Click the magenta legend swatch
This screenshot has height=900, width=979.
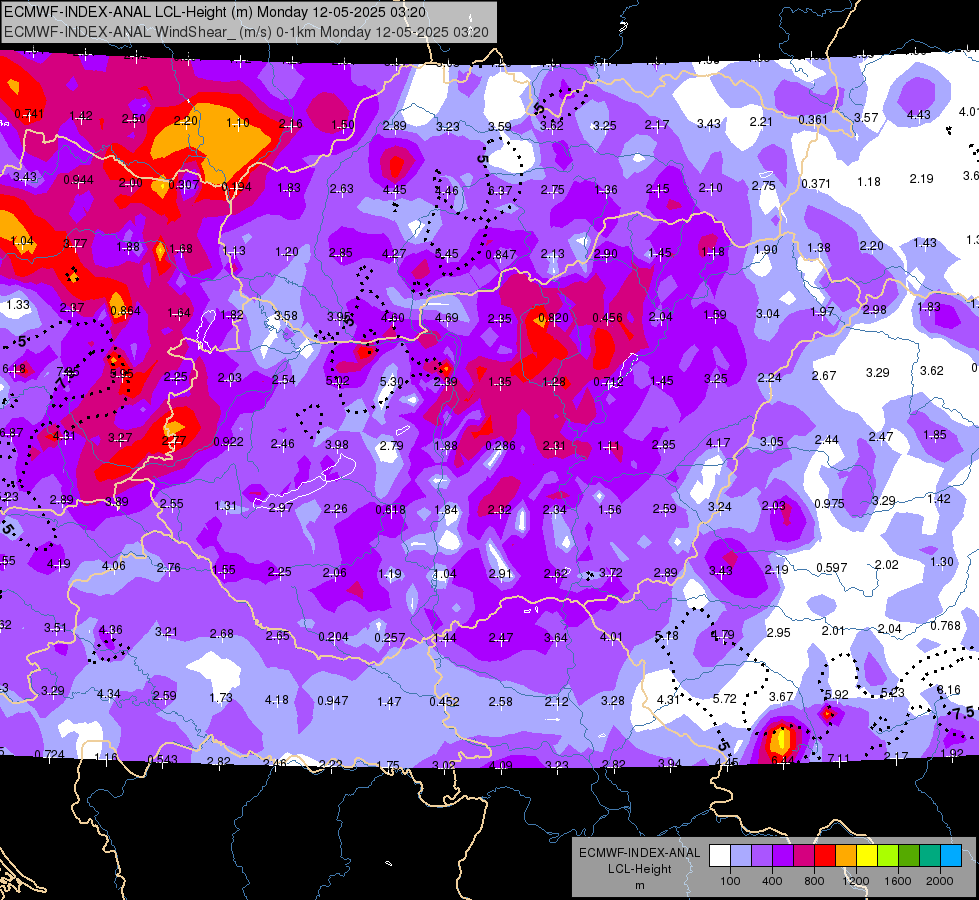click(804, 855)
